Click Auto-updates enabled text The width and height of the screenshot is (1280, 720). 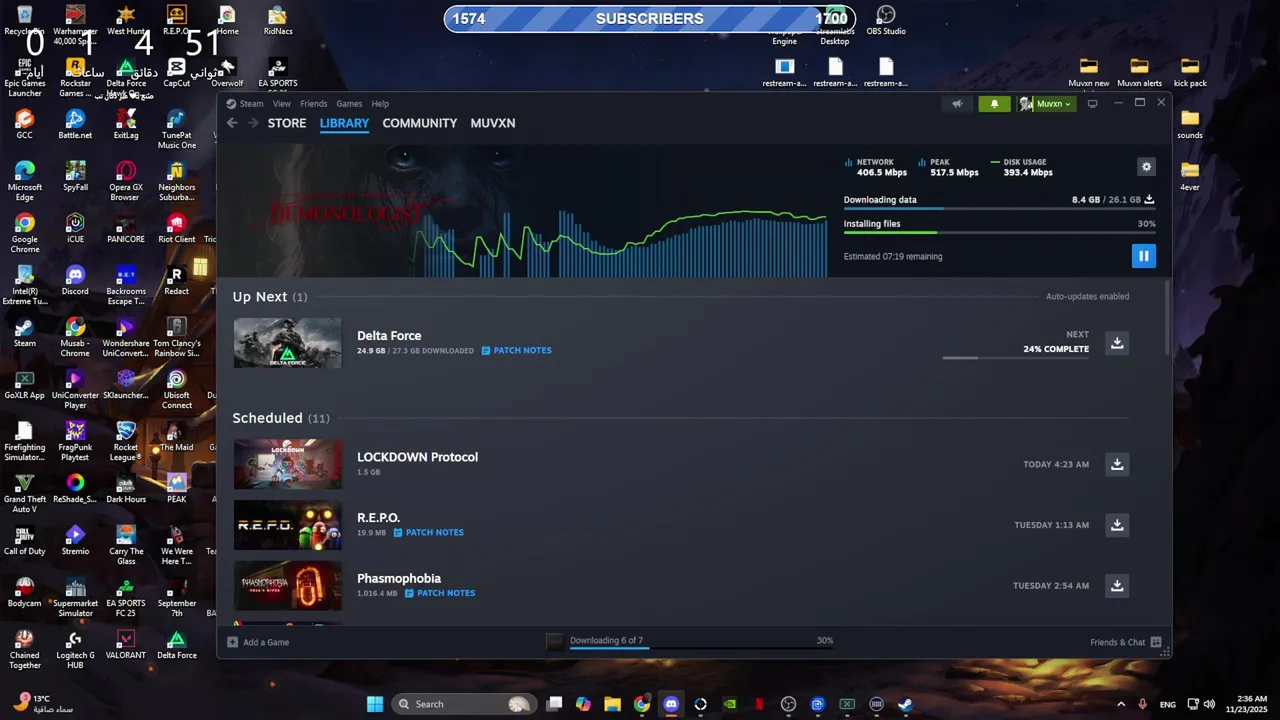coord(1087,297)
